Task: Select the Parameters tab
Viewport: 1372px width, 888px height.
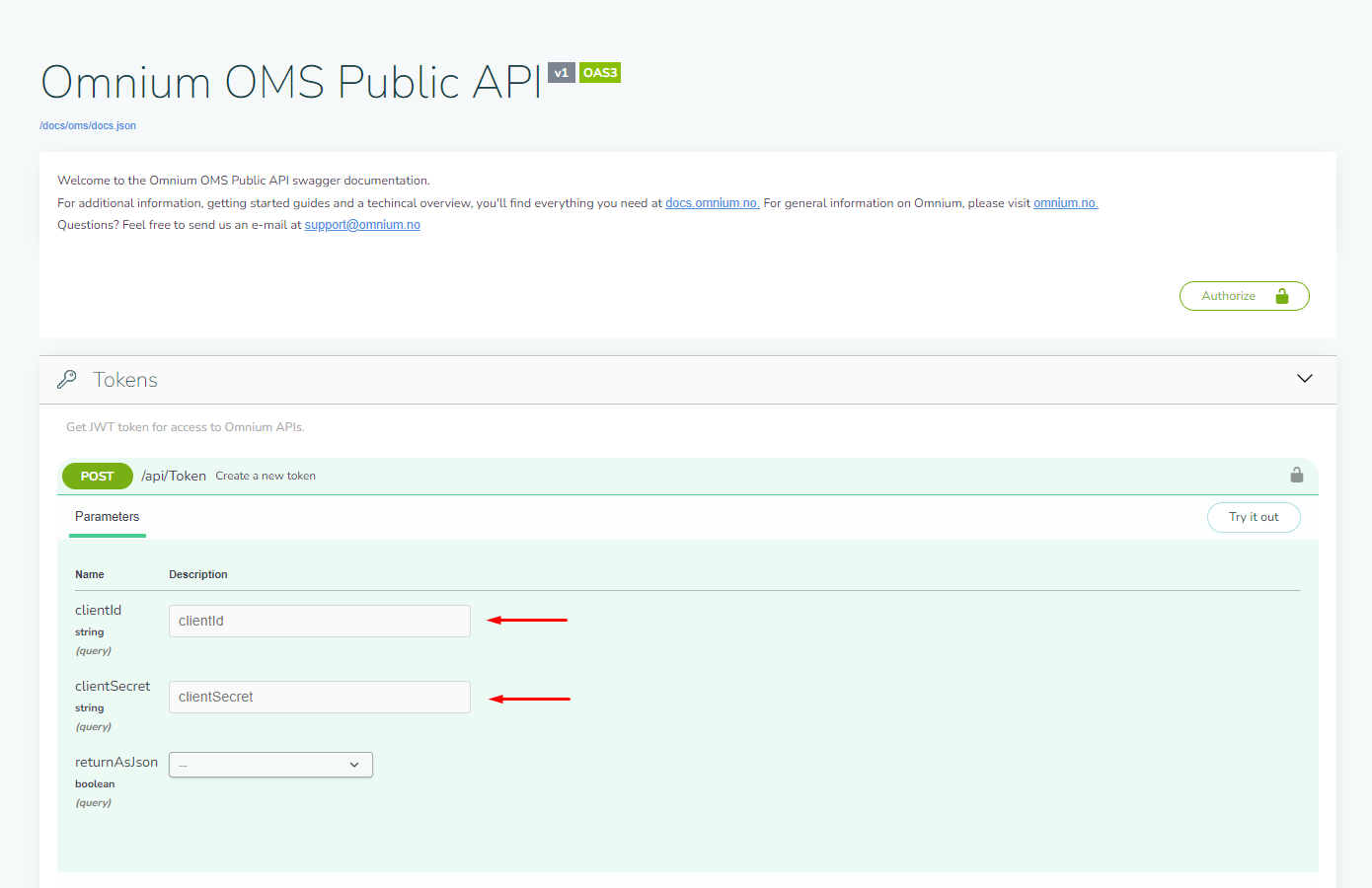Action: [108, 517]
